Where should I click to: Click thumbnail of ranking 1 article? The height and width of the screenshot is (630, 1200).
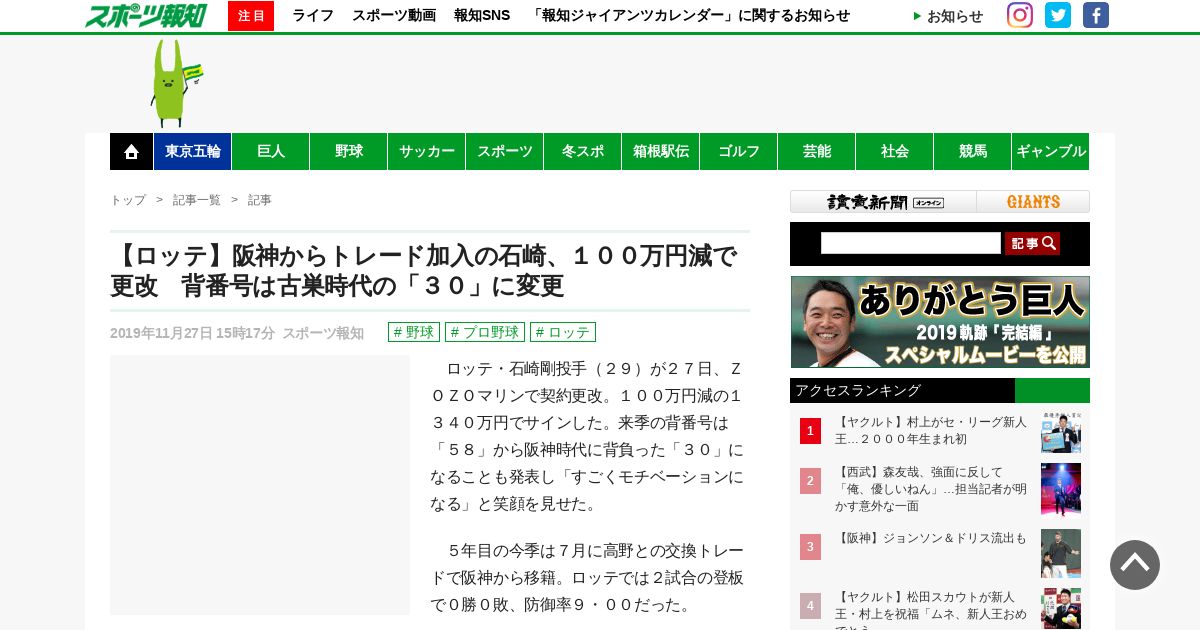(x=1061, y=431)
